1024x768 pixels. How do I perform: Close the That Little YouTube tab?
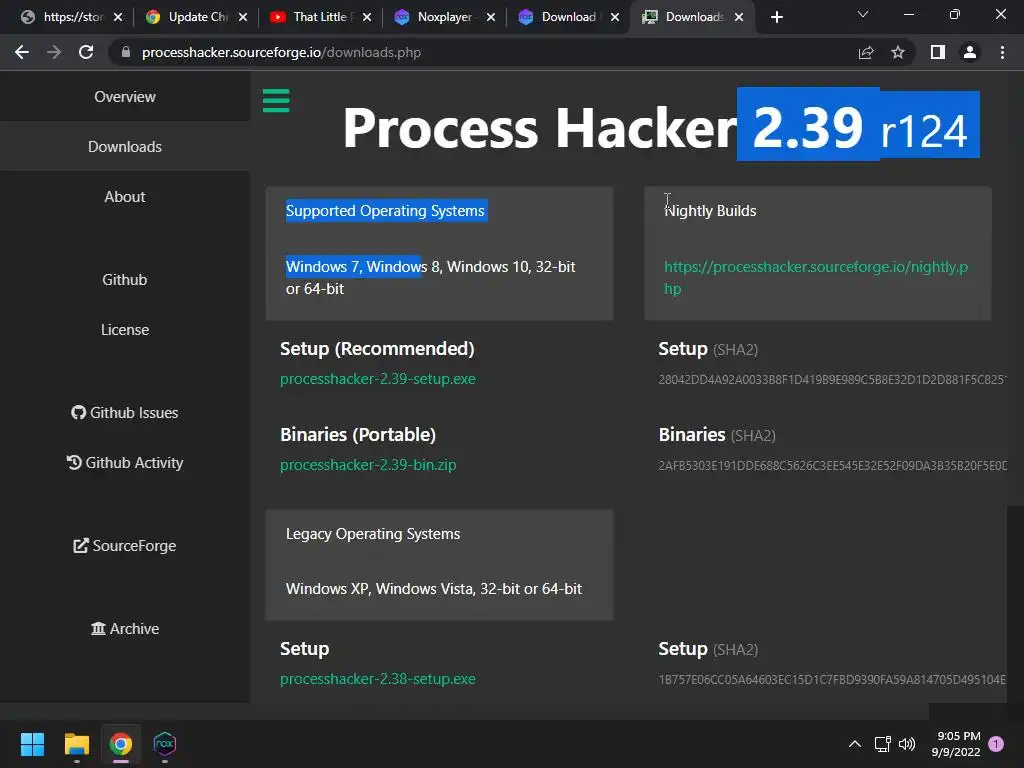pyautogui.click(x=367, y=17)
